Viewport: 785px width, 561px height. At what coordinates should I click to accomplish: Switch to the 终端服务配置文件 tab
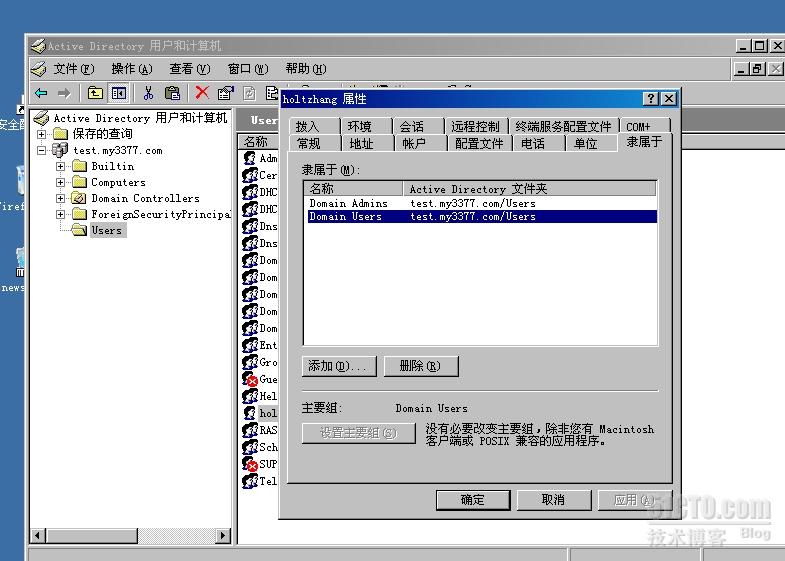pos(564,126)
